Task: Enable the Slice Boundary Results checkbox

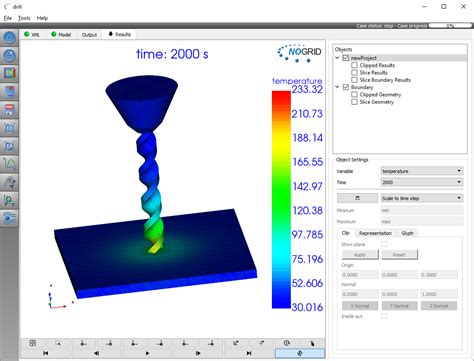Action: tap(354, 80)
